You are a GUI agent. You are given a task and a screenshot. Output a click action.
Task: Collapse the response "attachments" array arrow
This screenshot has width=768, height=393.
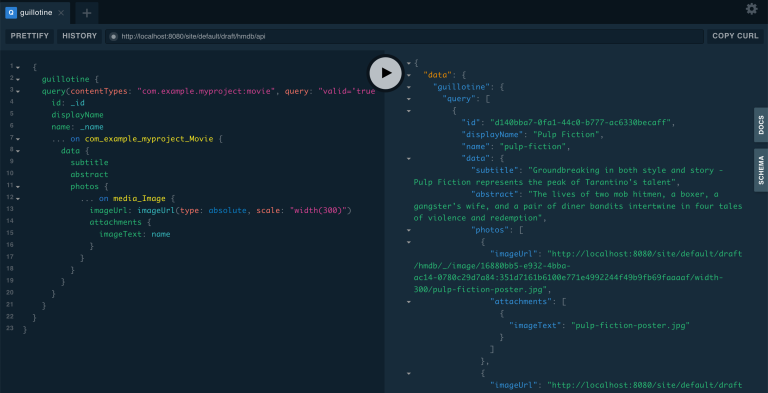(409, 301)
